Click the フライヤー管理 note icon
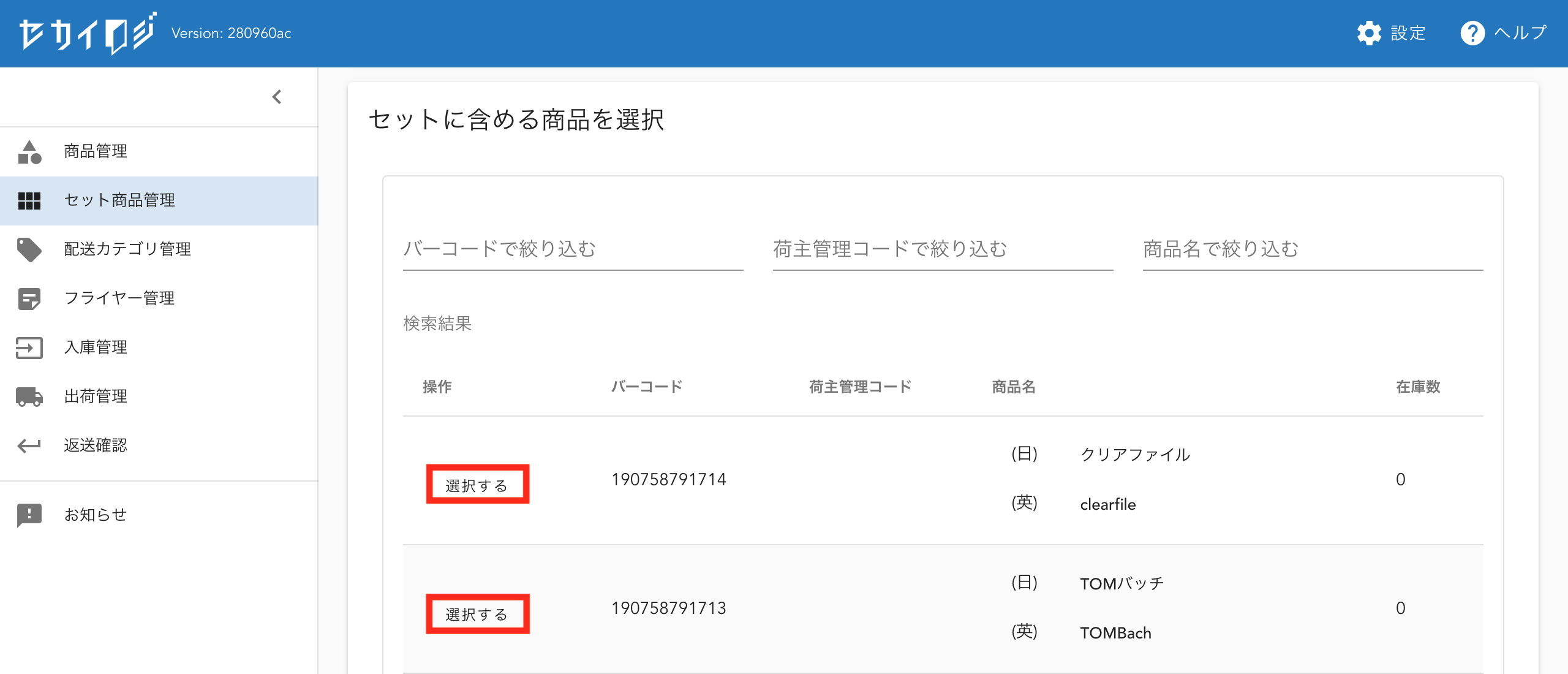 [29, 298]
